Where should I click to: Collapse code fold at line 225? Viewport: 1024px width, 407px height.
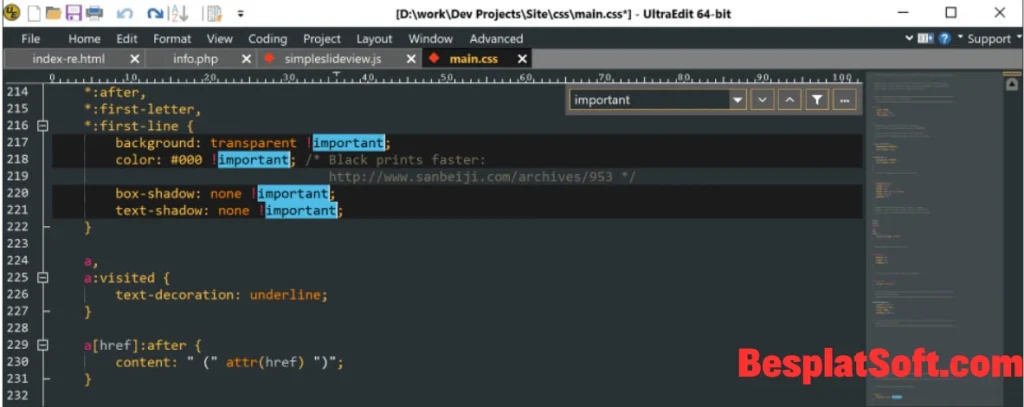43,278
